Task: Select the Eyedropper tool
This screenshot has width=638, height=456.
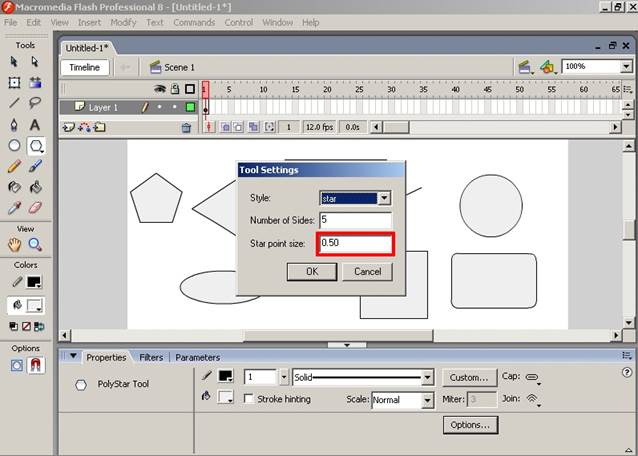Action: pos(14,208)
